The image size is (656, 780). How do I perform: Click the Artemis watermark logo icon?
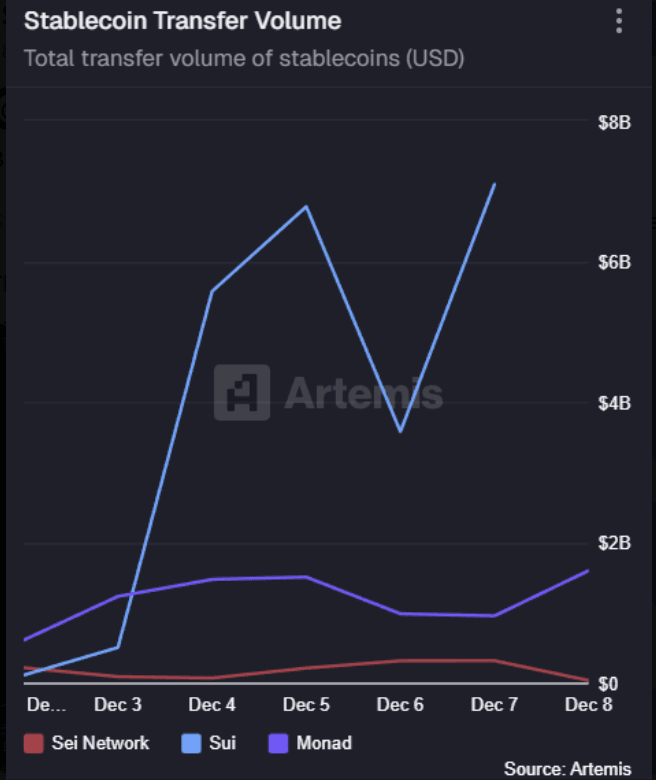[242, 392]
